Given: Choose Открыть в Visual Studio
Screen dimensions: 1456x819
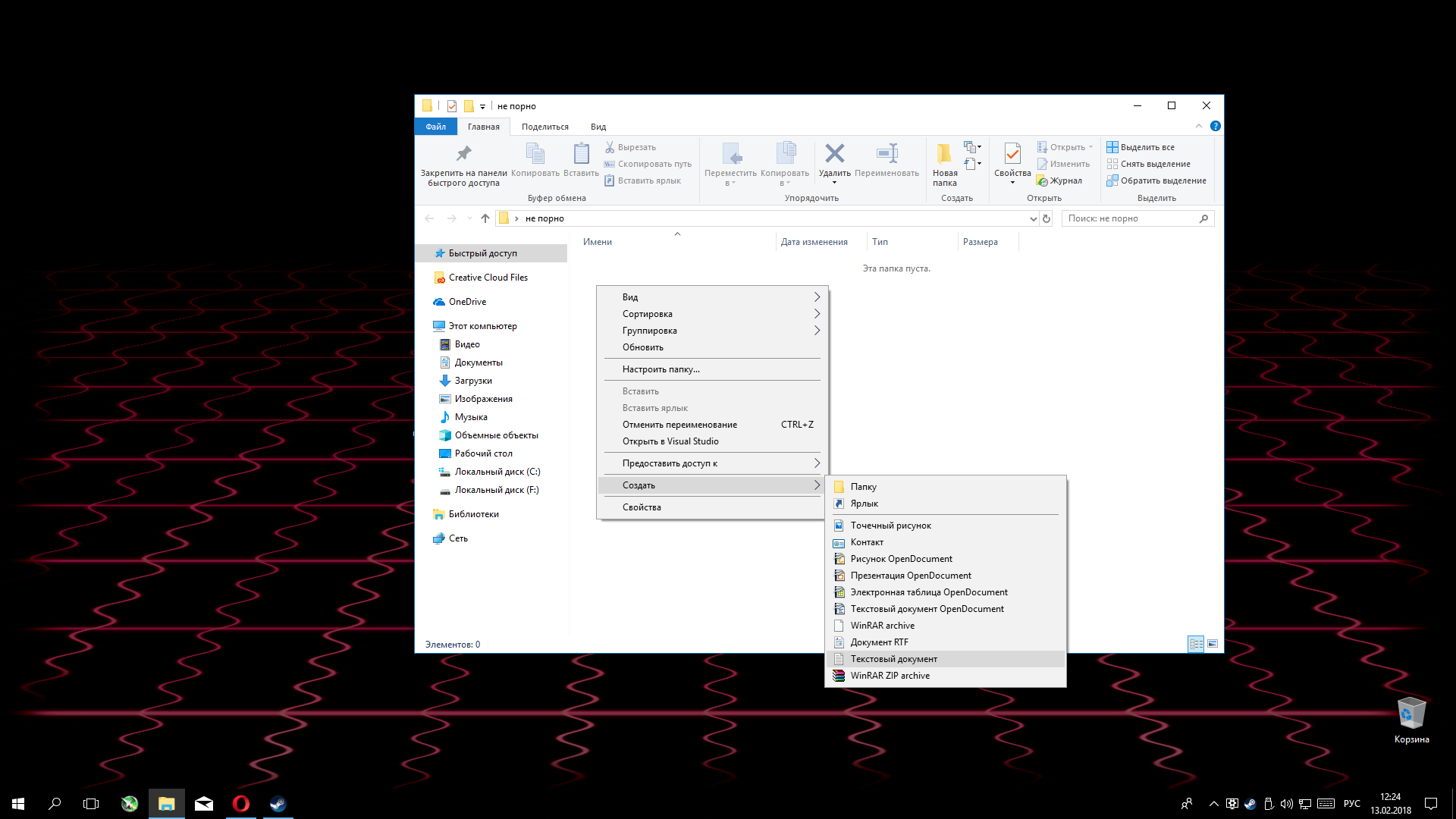Looking at the screenshot, I should 711,441.
